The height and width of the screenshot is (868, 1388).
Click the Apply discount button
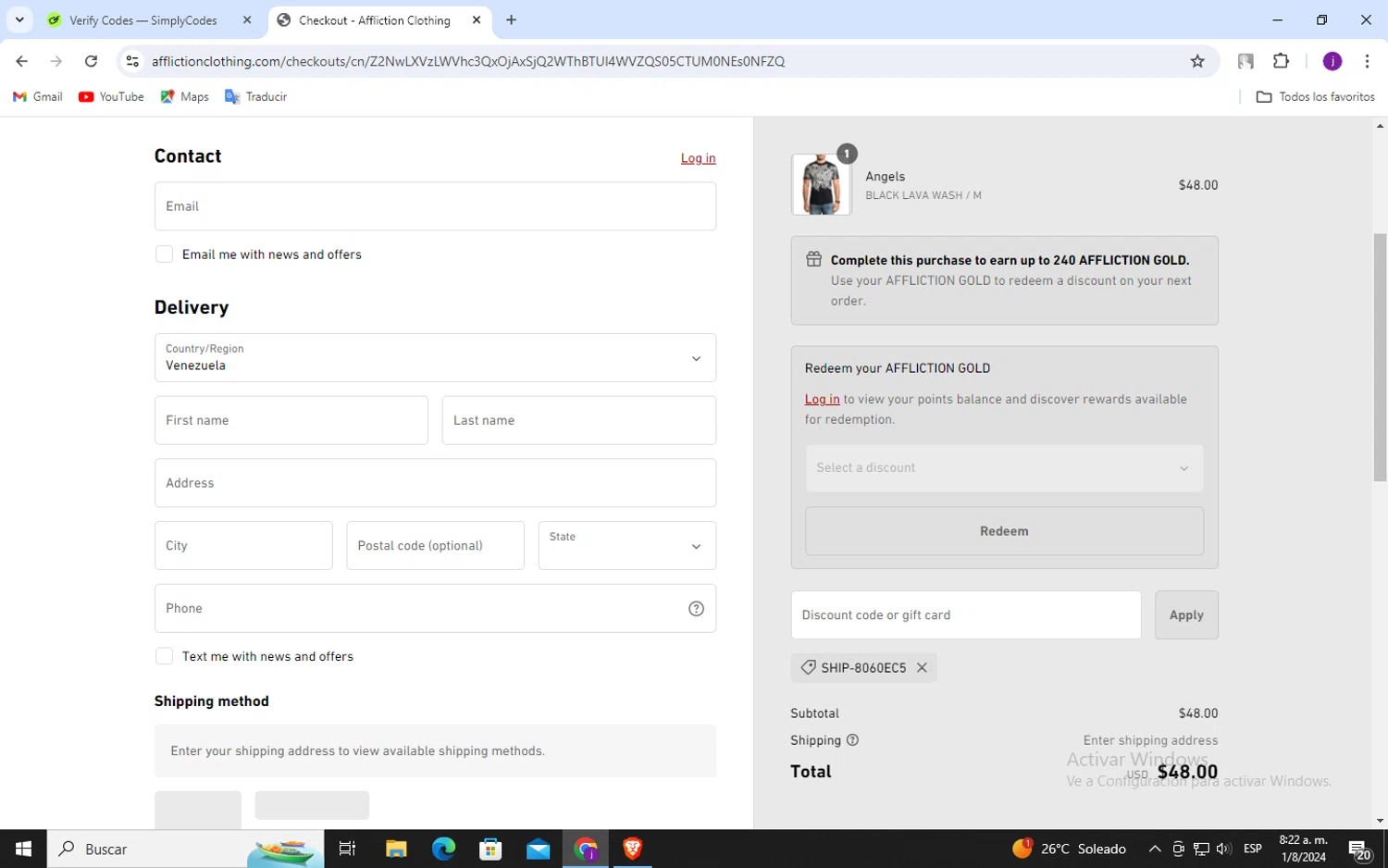click(1186, 614)
